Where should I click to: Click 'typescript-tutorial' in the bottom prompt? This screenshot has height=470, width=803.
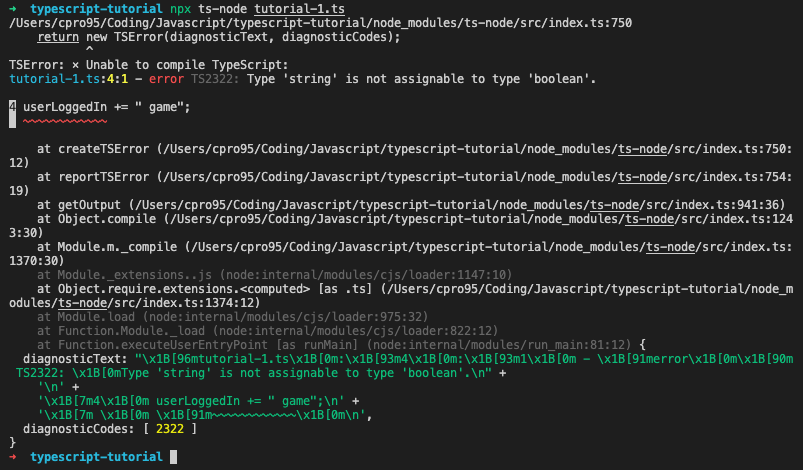[x=96, y=457]
